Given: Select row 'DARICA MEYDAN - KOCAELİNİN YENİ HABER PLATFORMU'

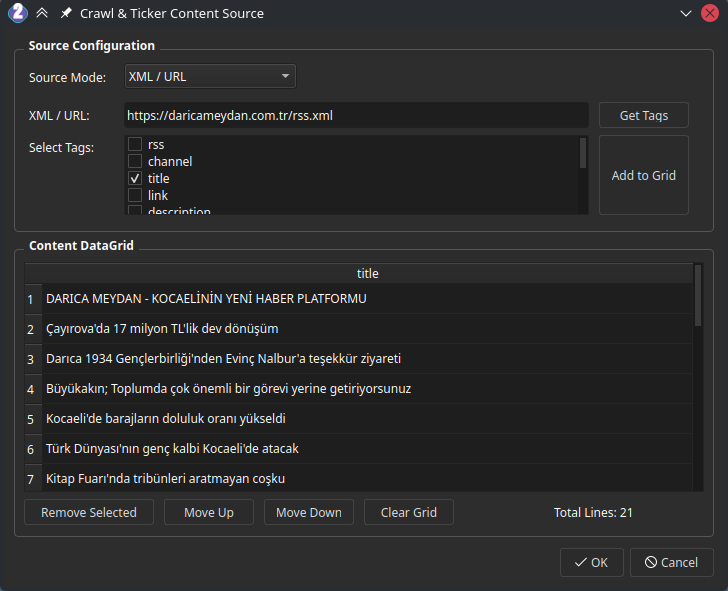Looking at the screenshot, I should point(367,299).
